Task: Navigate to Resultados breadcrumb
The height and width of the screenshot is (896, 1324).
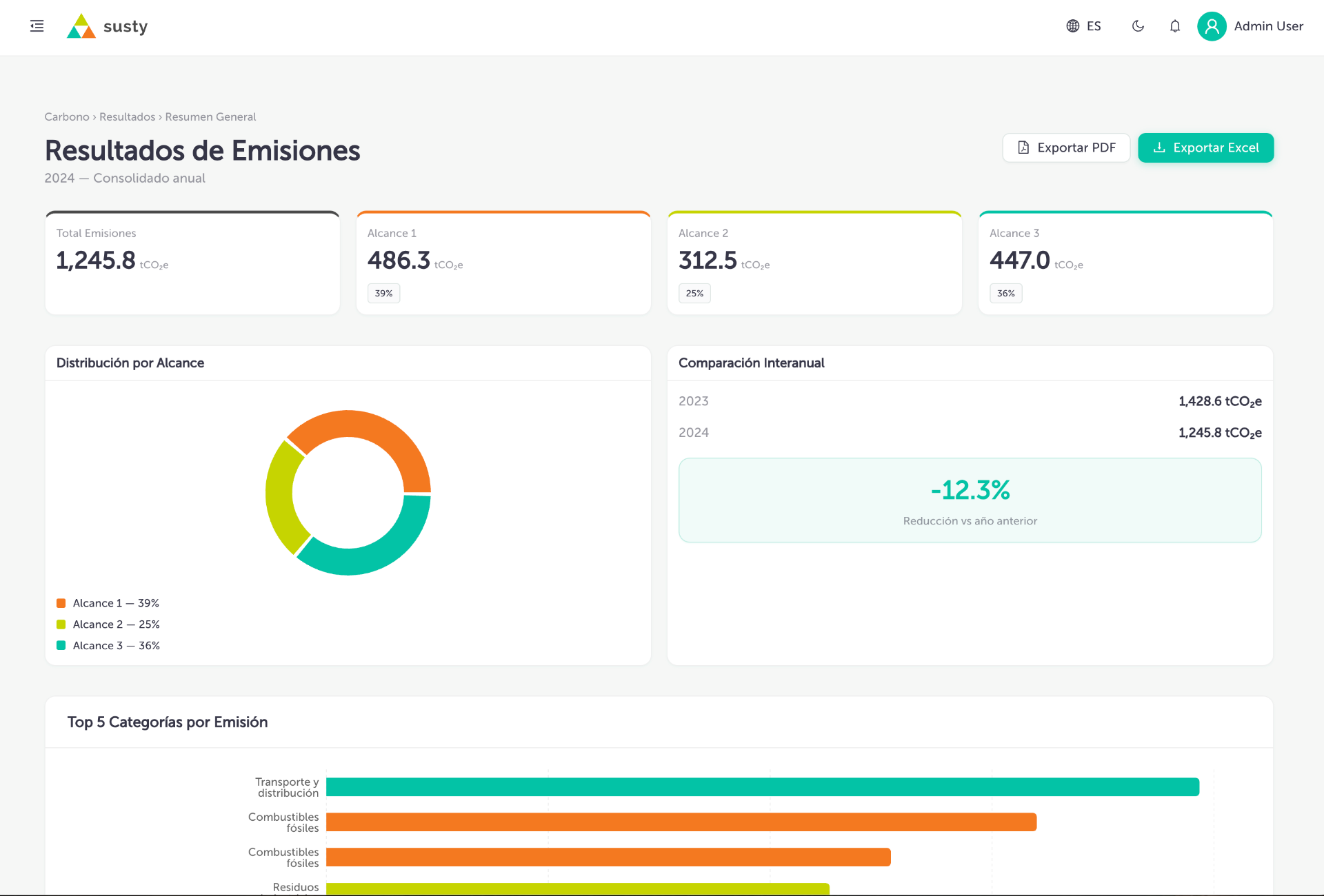Action: point(127,116)
